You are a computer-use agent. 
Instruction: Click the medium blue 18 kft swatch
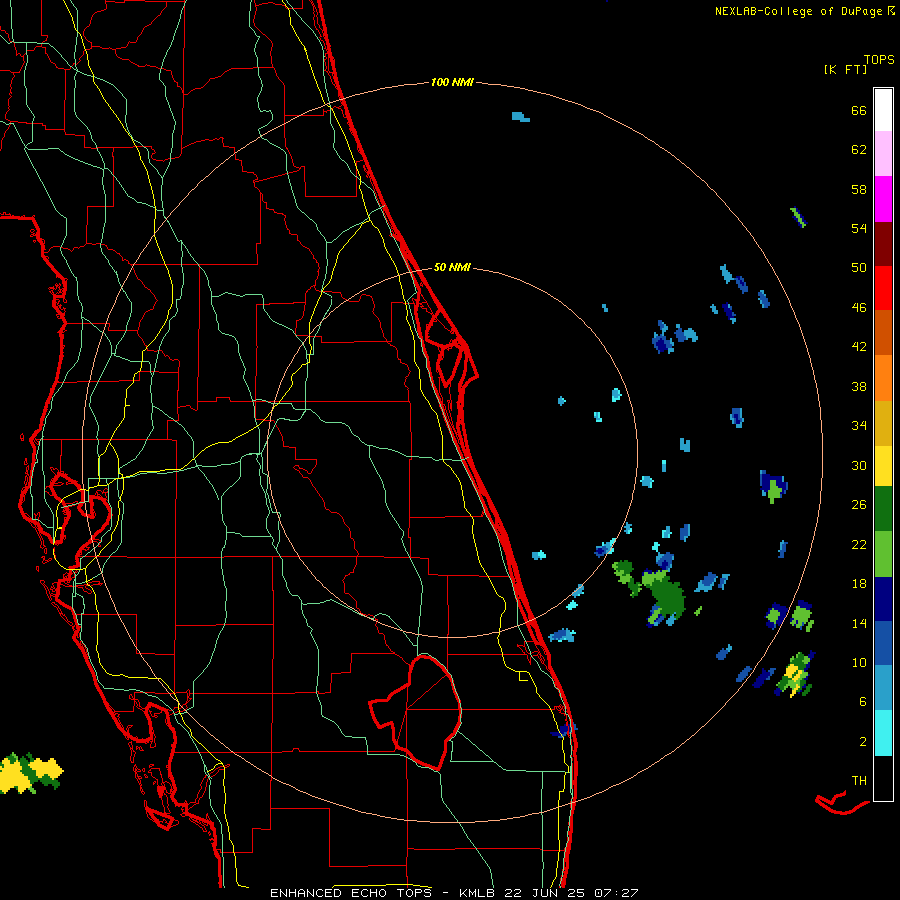pyautogui.click(x=883, y=643)
